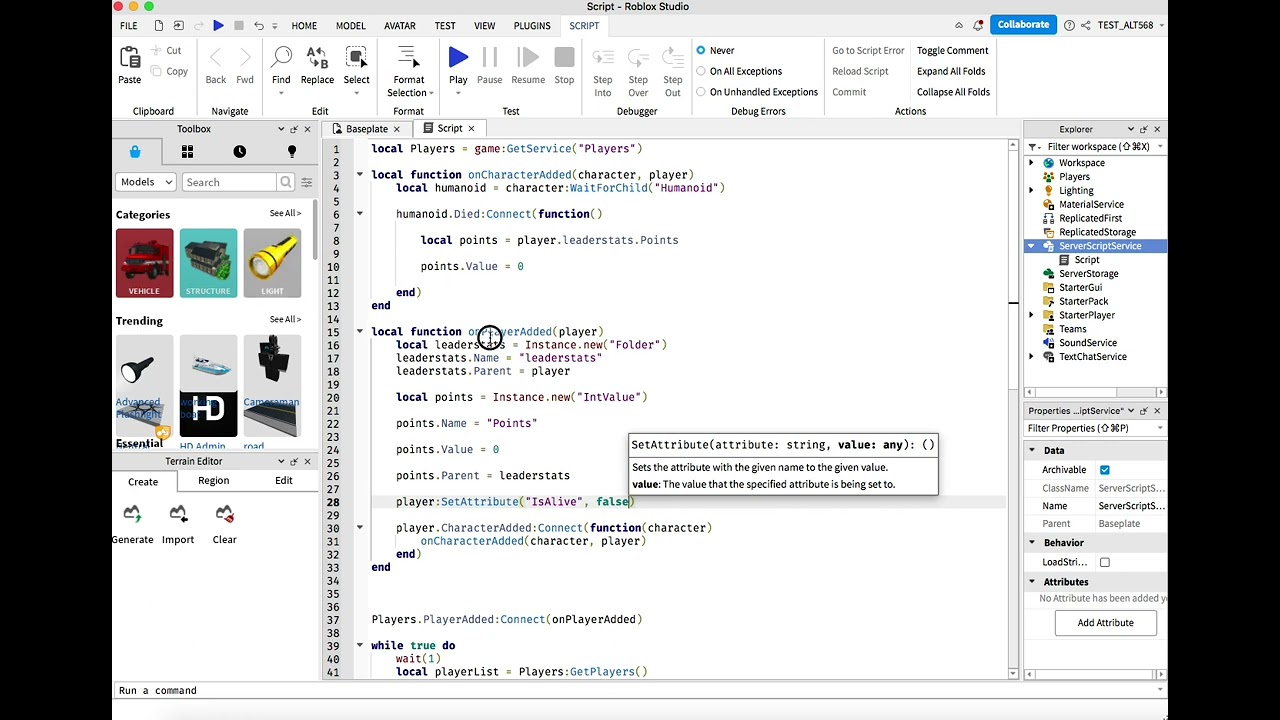The height and width of the screenshot is (720, 1280).
Task: Open the Toolbox filter options icon
Action: (x=307, y=182)
